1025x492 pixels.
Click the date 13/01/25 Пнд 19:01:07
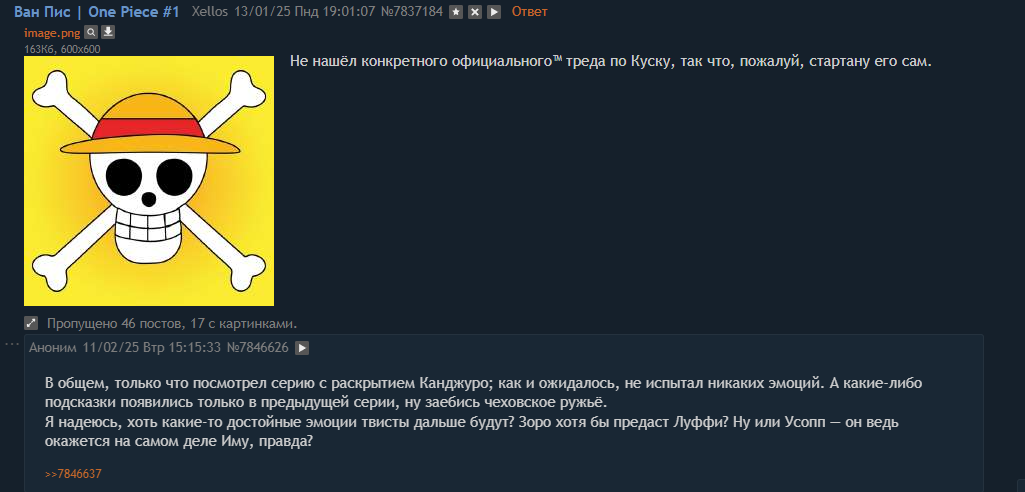[305, 12]
